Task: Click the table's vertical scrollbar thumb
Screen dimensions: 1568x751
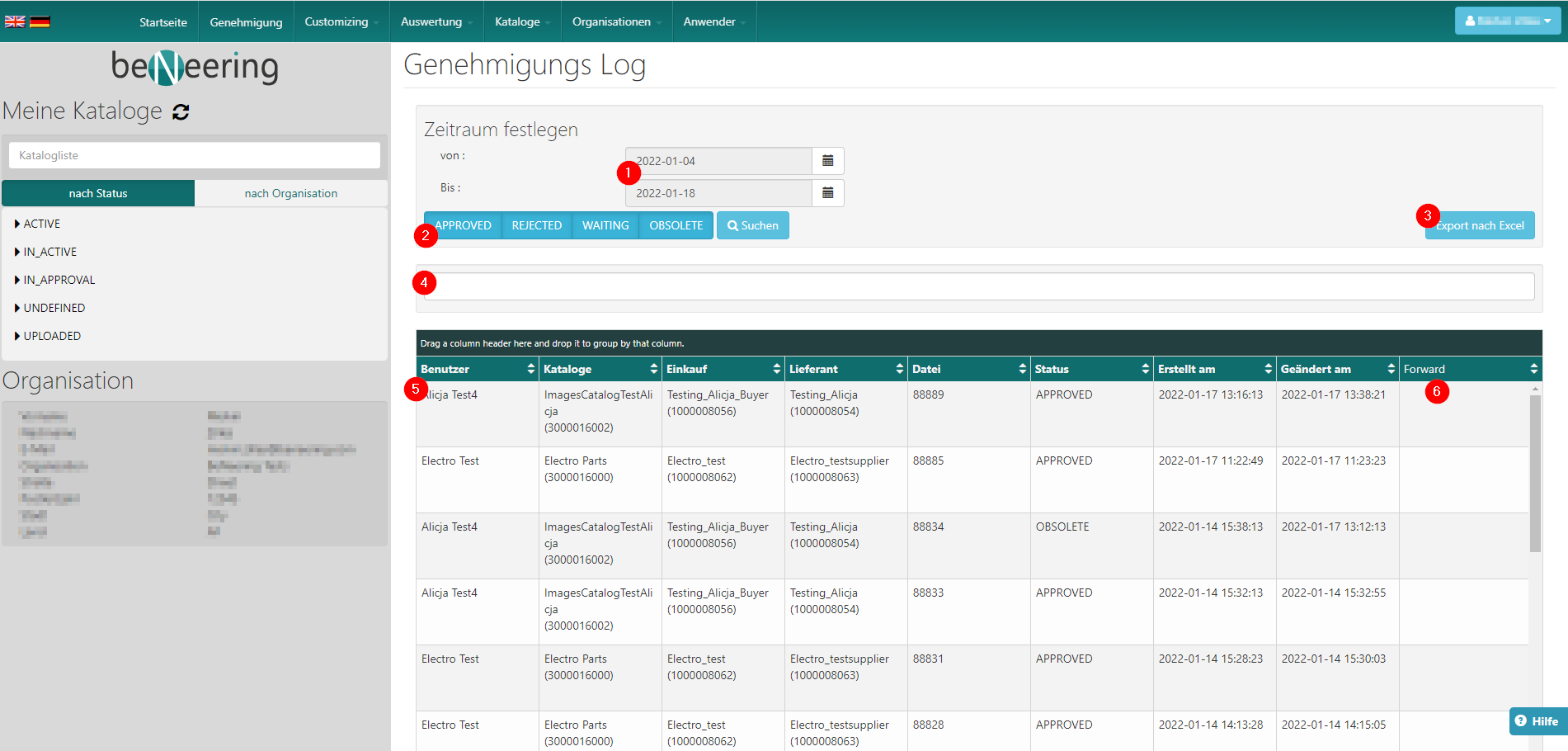Action: [x=1534, y=470]
